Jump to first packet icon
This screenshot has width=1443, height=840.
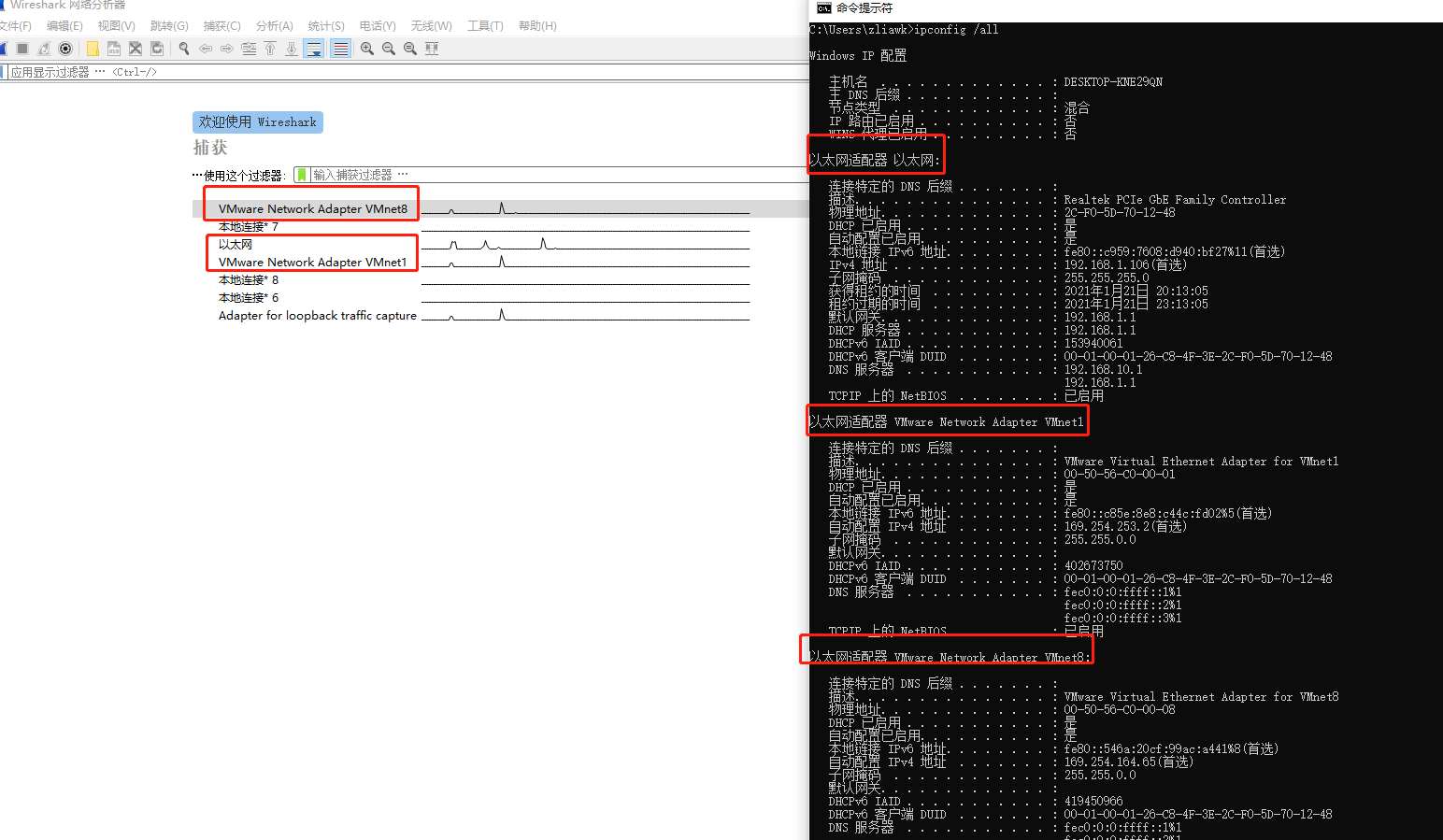click(270, 49)
